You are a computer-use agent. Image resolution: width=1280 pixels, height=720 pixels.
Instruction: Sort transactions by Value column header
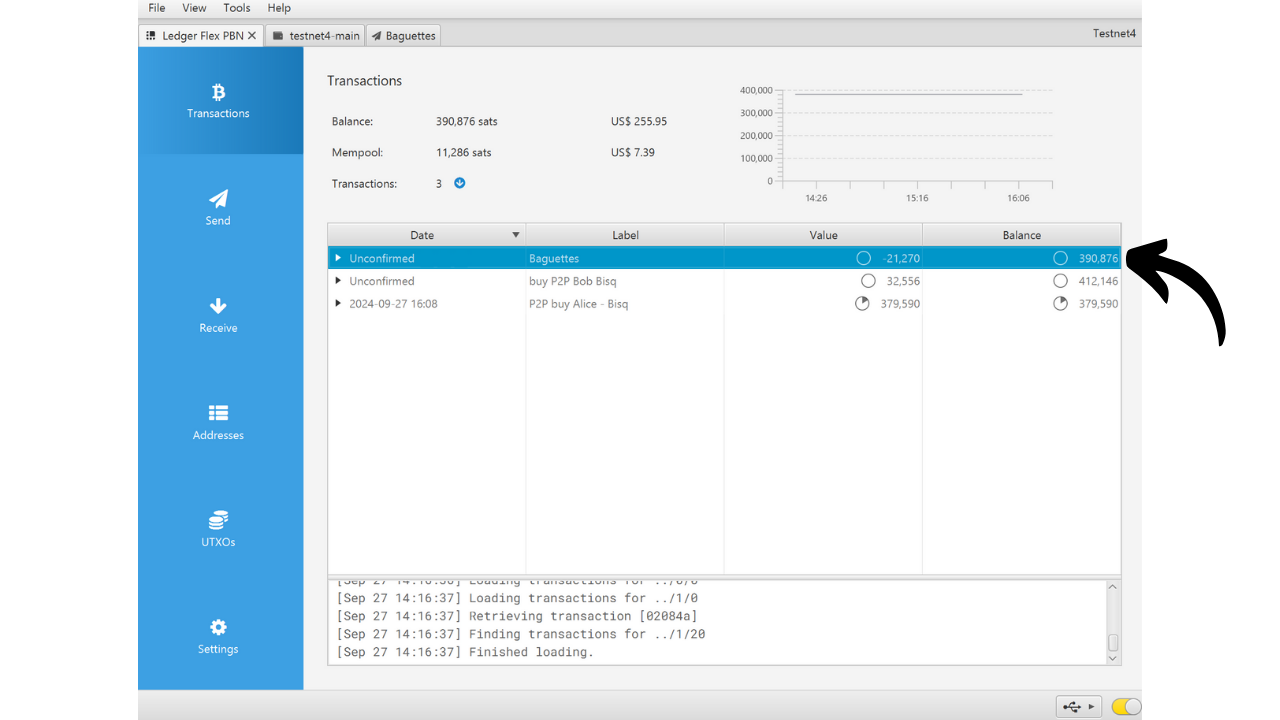823,235
